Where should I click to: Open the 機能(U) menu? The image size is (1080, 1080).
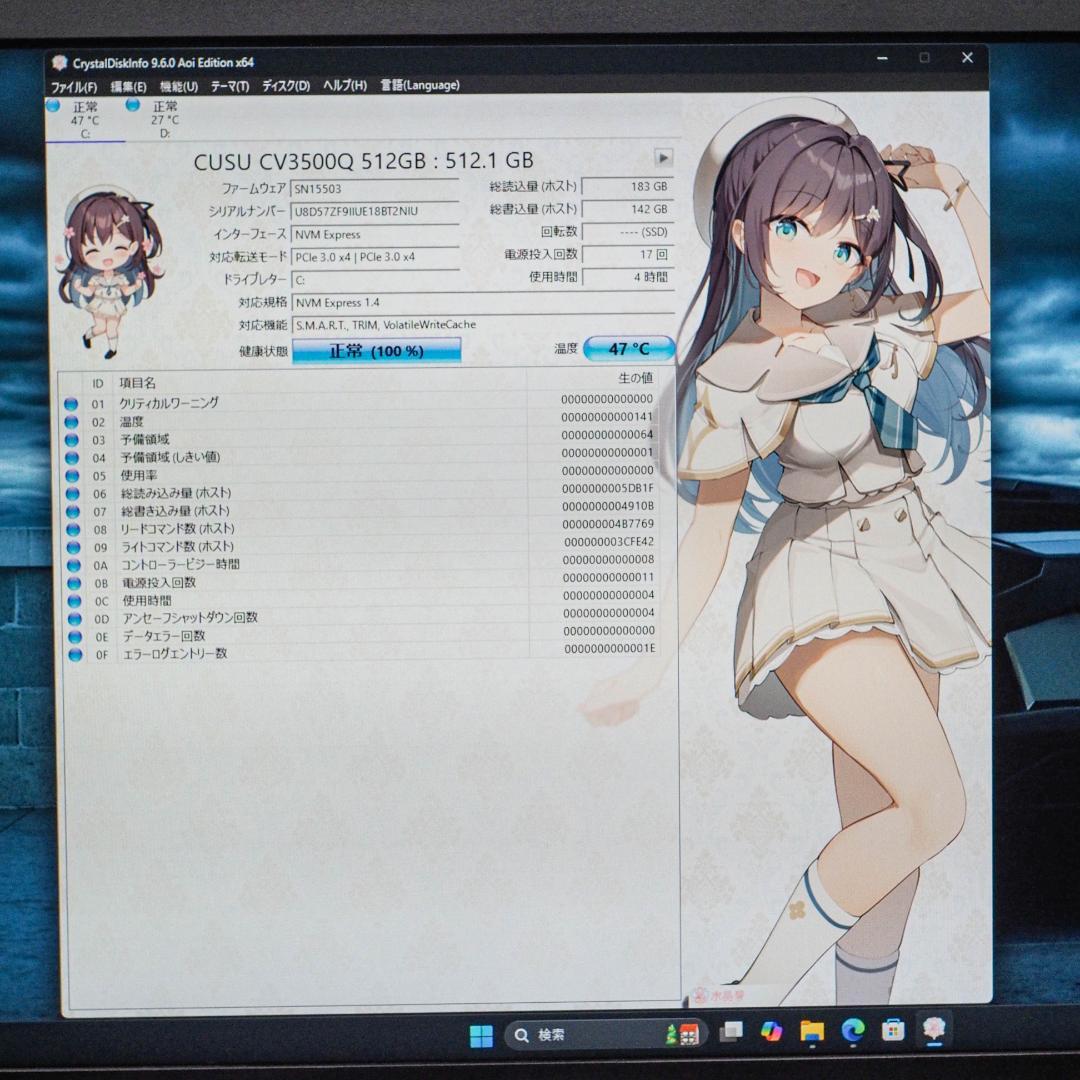178,87
